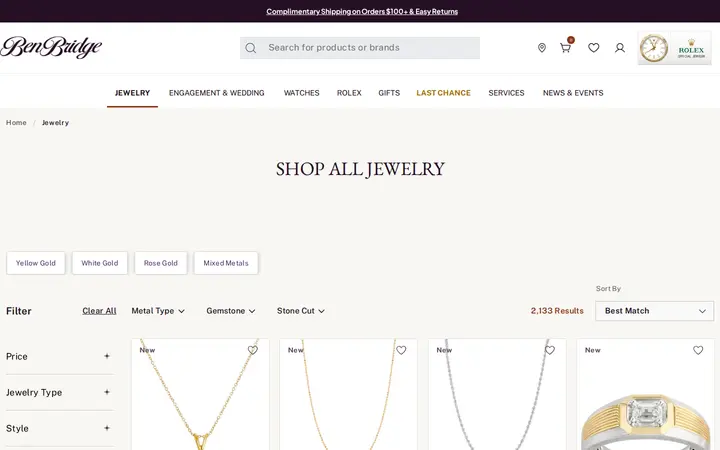The image size is (720, 450).
Task: Open the Last Chance menu
Action: [x=444, y=93]
